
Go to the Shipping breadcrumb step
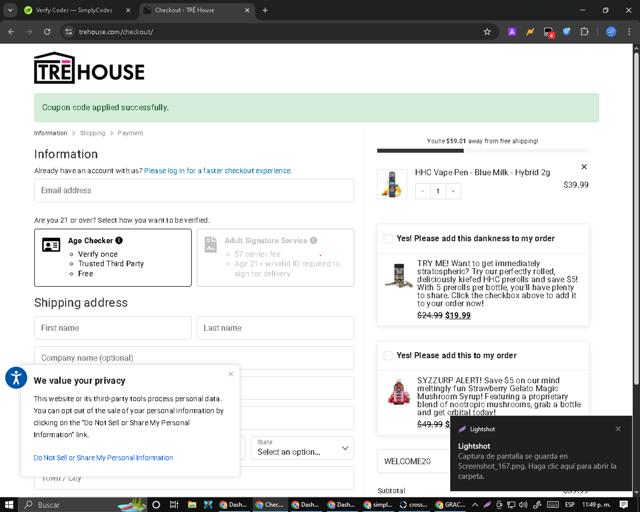93,133
